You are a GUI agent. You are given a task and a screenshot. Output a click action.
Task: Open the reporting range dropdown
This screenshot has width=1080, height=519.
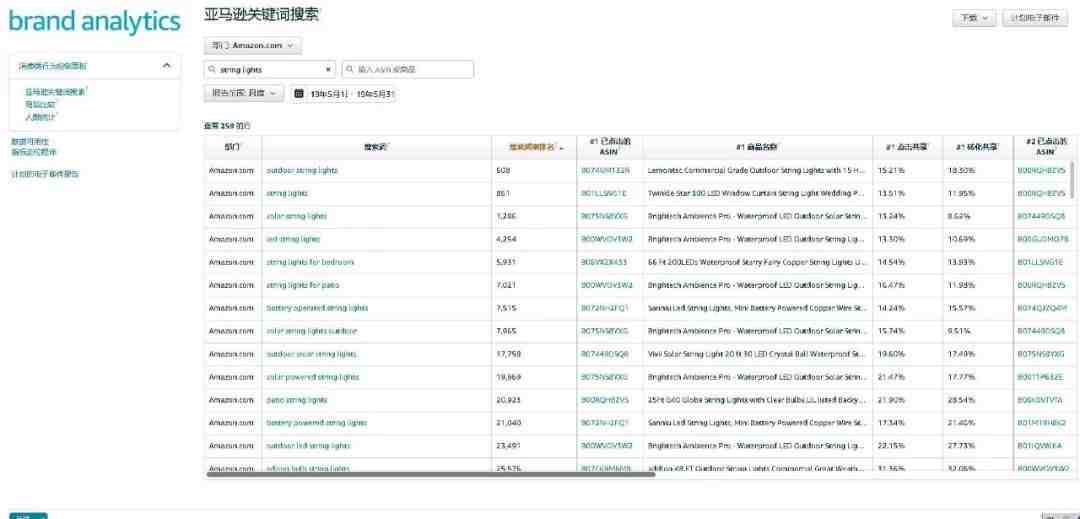tap(244, 93)
